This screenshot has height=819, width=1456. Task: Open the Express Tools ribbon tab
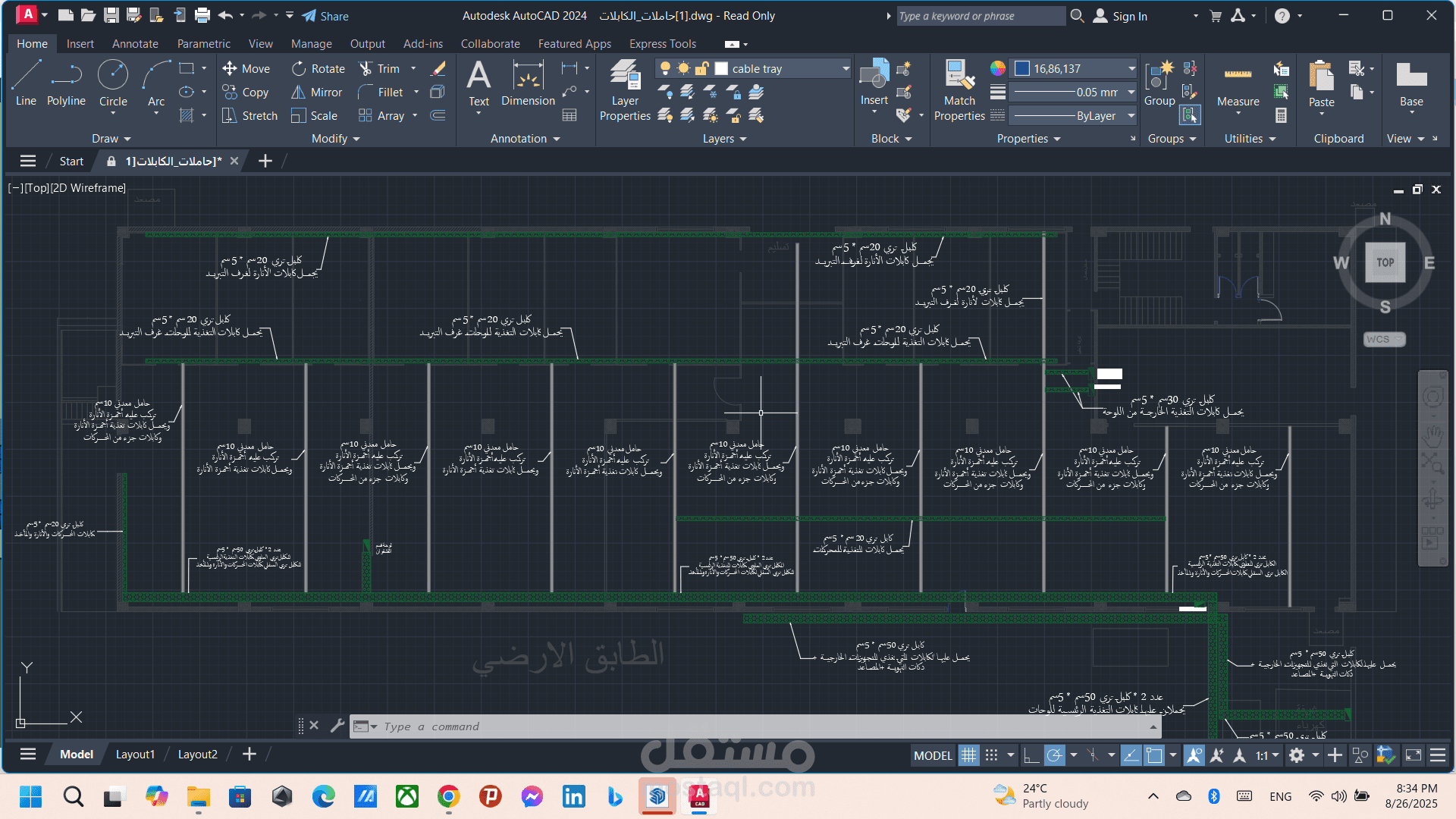663,44
